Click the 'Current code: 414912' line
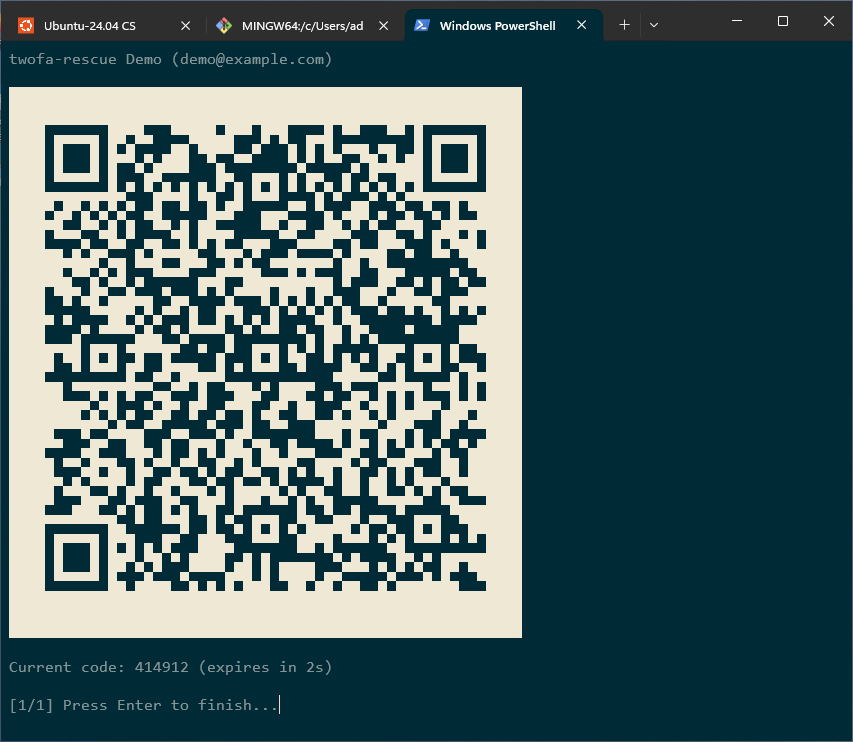This screenshot has width=853, height=742. click(x=170, y=667)
